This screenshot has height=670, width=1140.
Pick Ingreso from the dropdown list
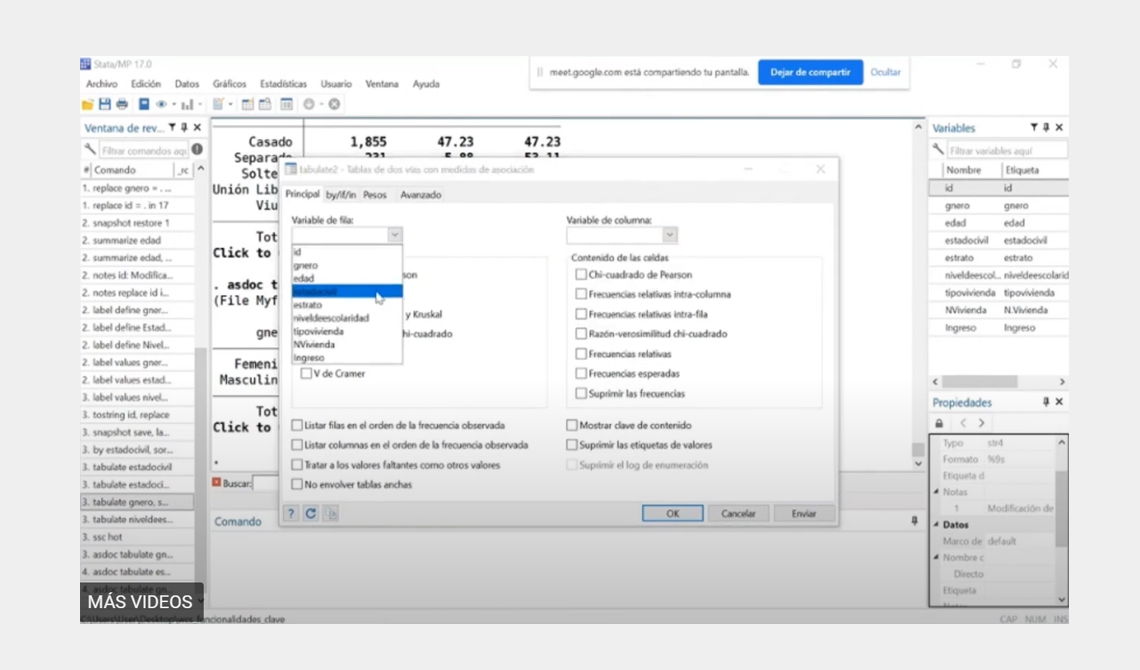(347, 358)
